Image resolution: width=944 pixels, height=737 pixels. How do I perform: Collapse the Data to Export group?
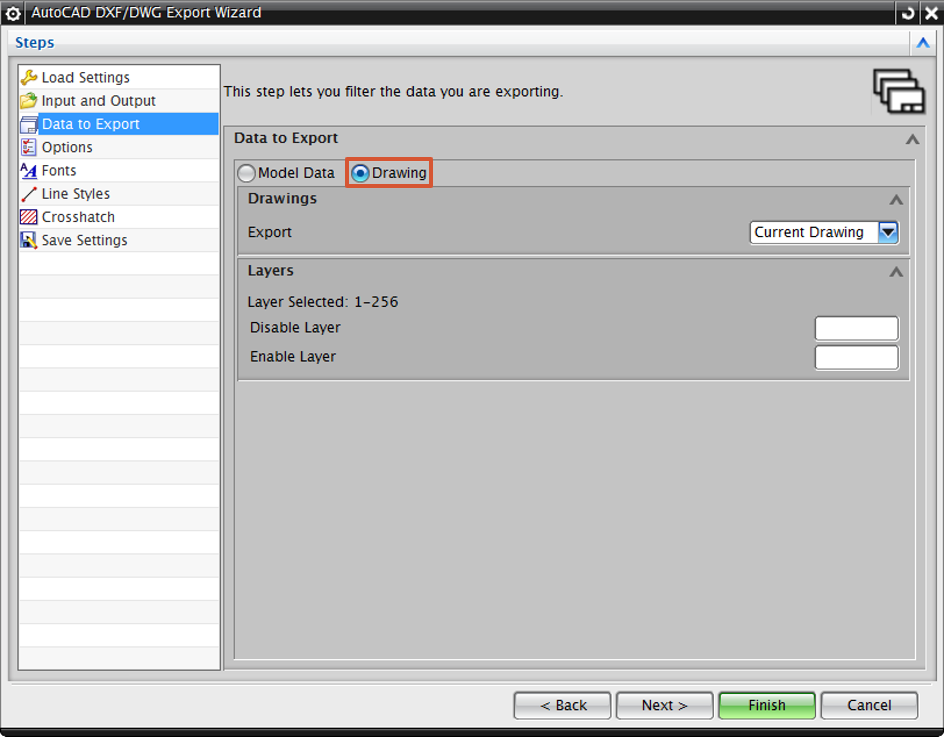911,139
